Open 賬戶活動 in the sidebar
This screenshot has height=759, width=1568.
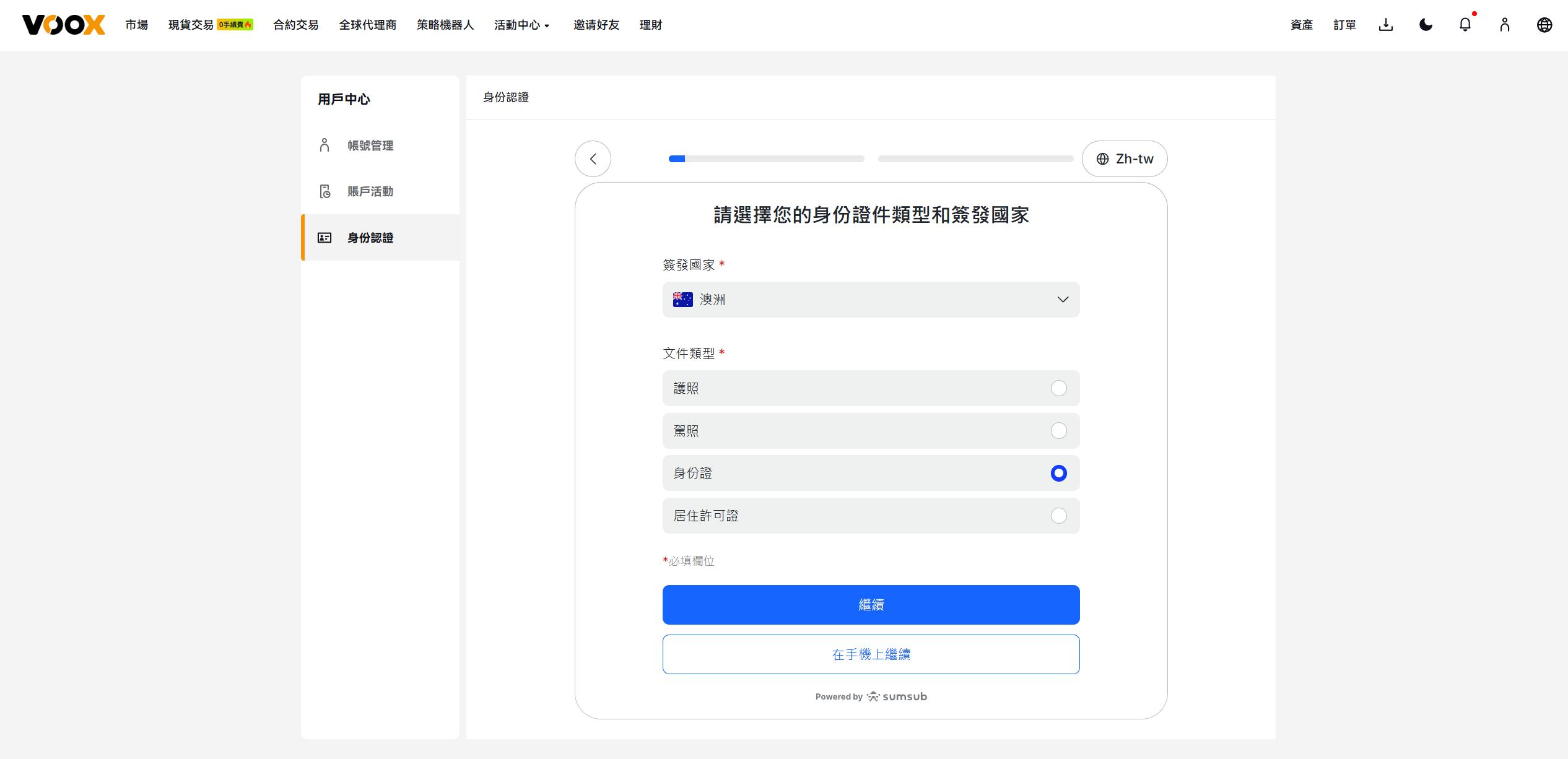(380, 191)
